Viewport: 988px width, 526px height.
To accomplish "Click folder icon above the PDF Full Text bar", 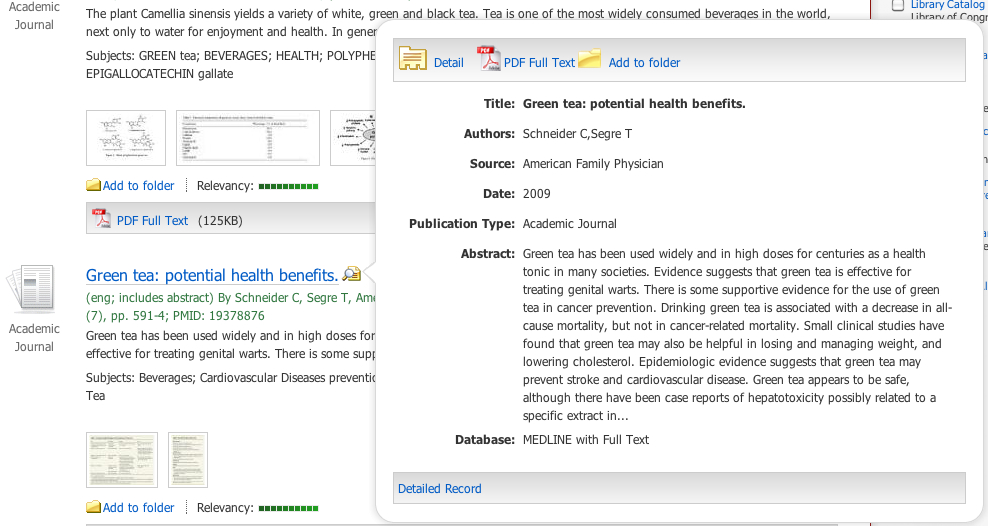I will pos(94,186).
